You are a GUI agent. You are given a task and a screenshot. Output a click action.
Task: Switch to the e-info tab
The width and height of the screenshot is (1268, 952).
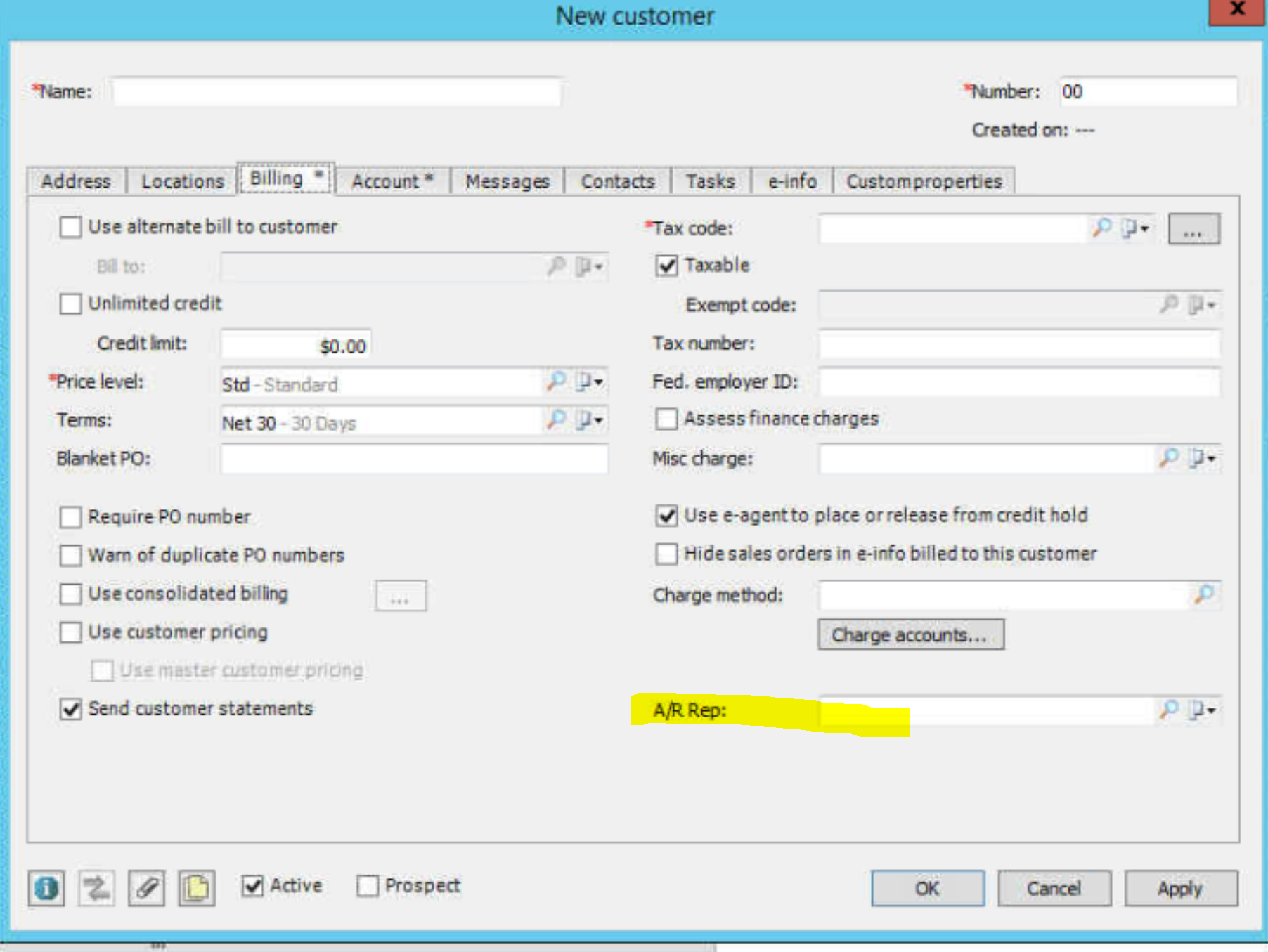(792, 181)
